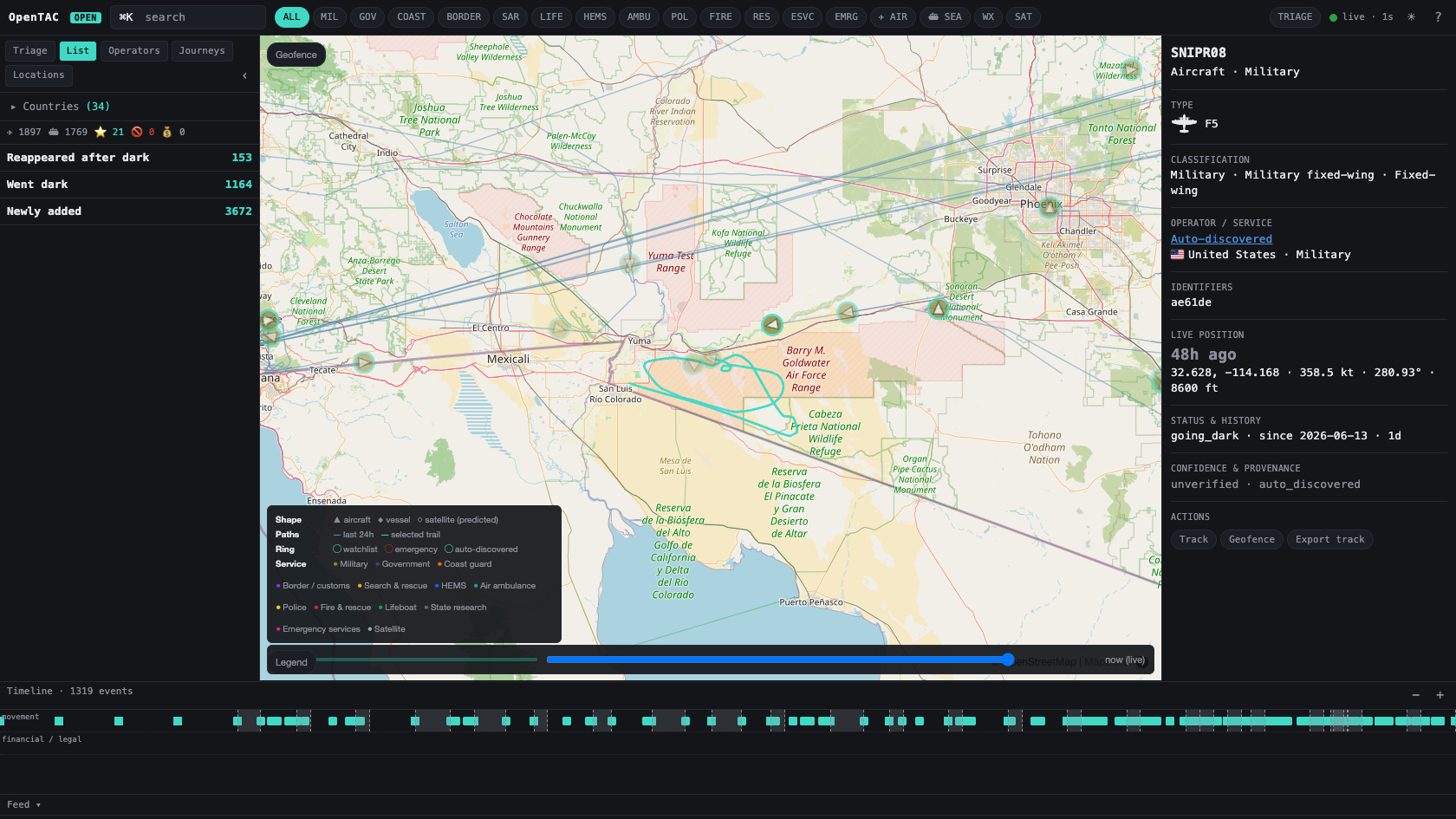The width and height of the screenshot is (1456, 819).
Task: Click the red prohibited icon counter
Action: pyautogui.click(x=137, y=132)
